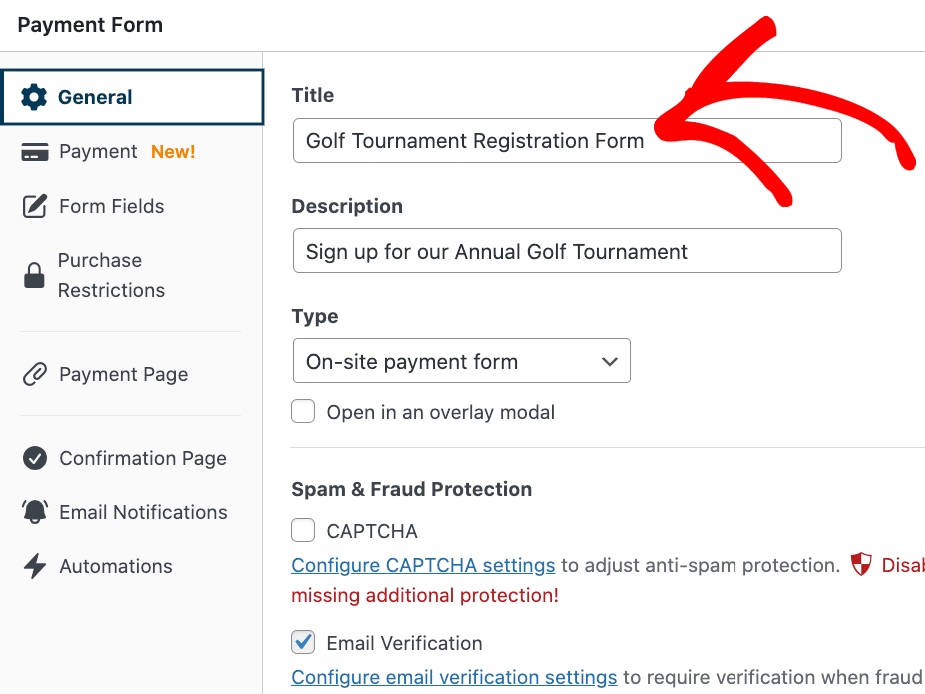
Task: Click the Payment Page paperclip icon
Action: pyautogui.click(x=35, y=375)
